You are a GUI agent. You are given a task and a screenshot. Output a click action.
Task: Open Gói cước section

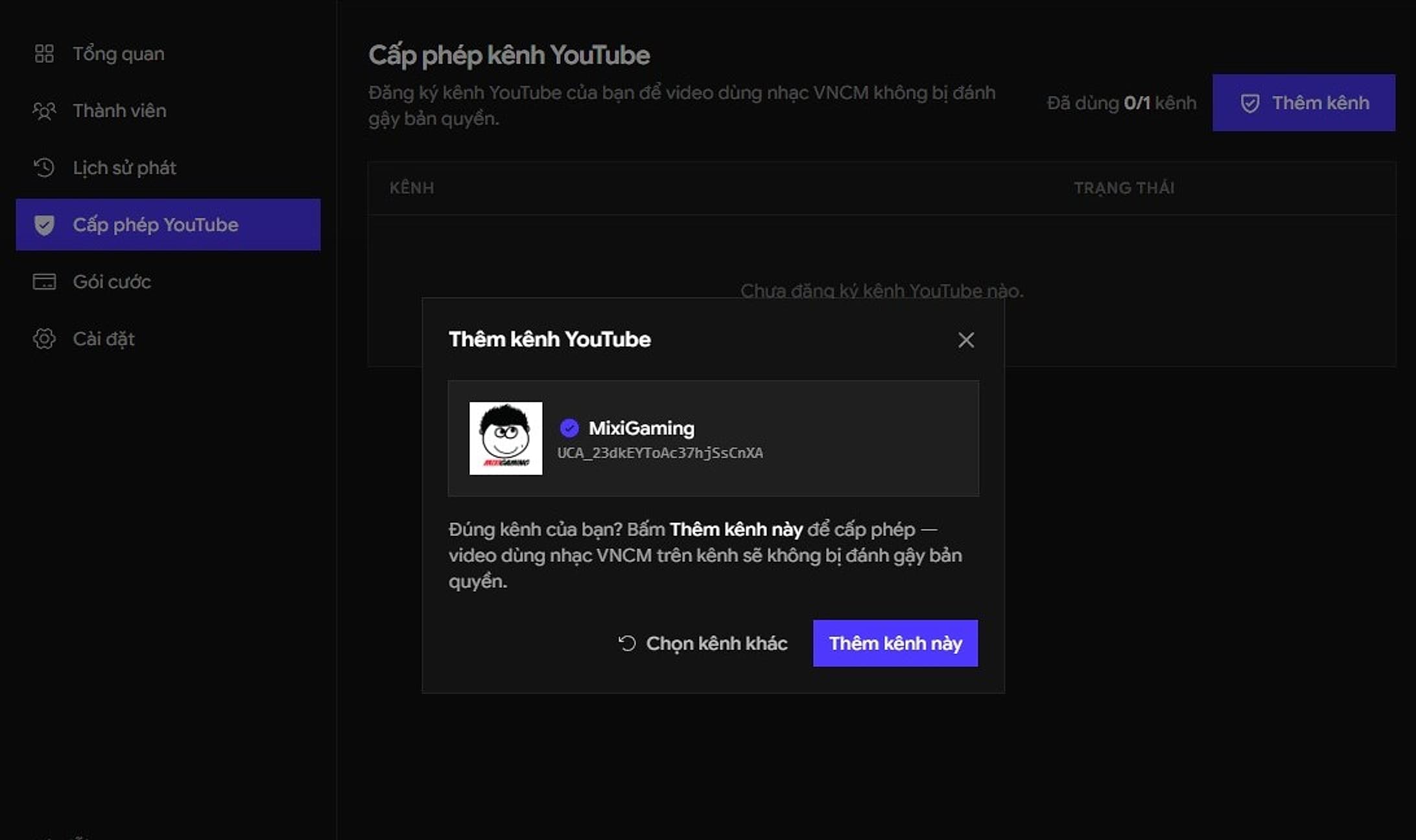[x=168, y=282]
